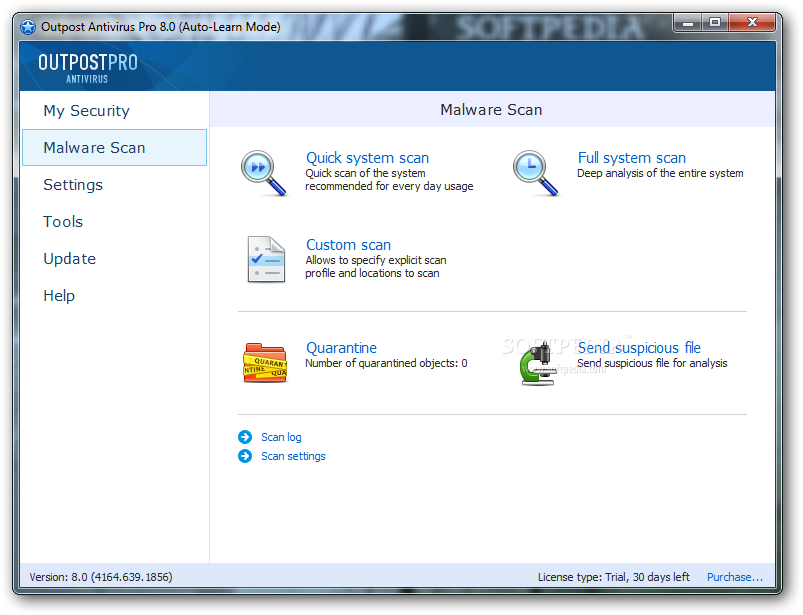Click the Custom scan checklist document icon
The height and width of the screenshot is (615, 803).
pyautogui.click(x=266, y=260)
